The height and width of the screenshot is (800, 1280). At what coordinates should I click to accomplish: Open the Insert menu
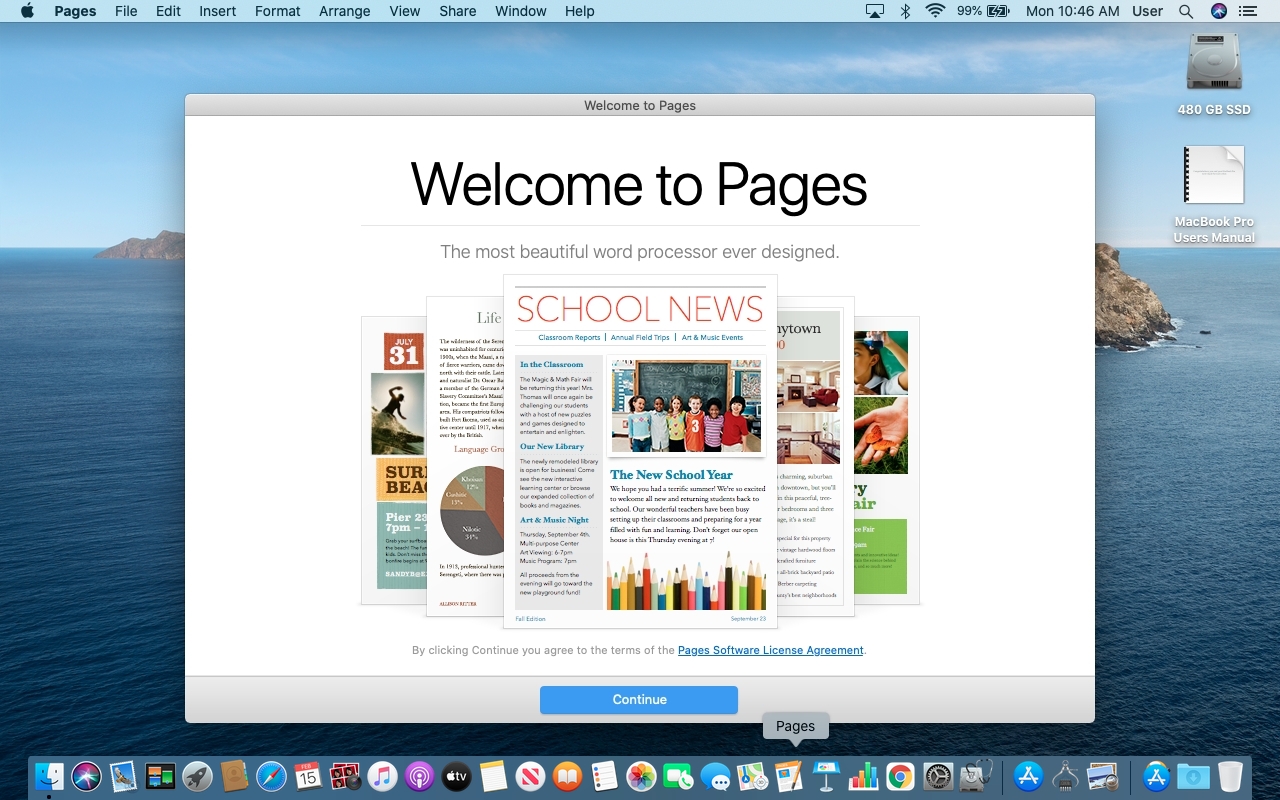[x=217, y=11]
